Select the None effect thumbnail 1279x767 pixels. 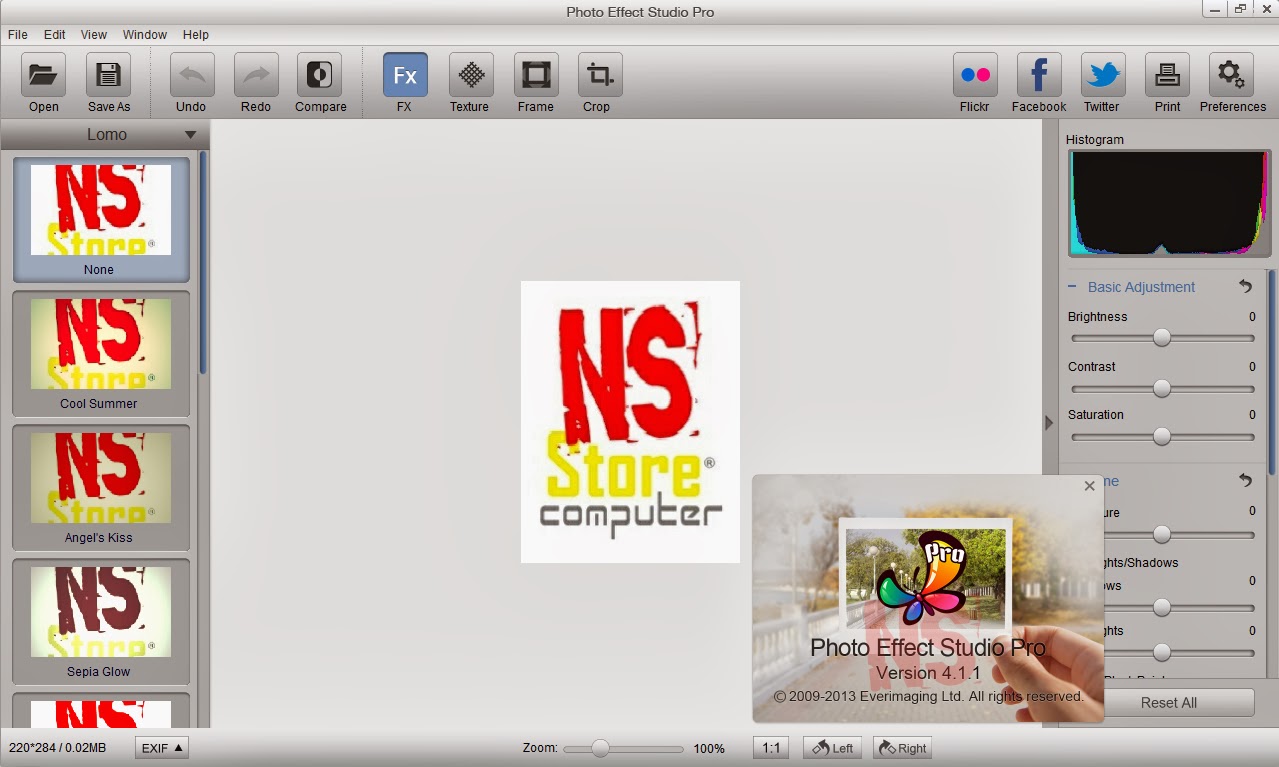[101, 220]
